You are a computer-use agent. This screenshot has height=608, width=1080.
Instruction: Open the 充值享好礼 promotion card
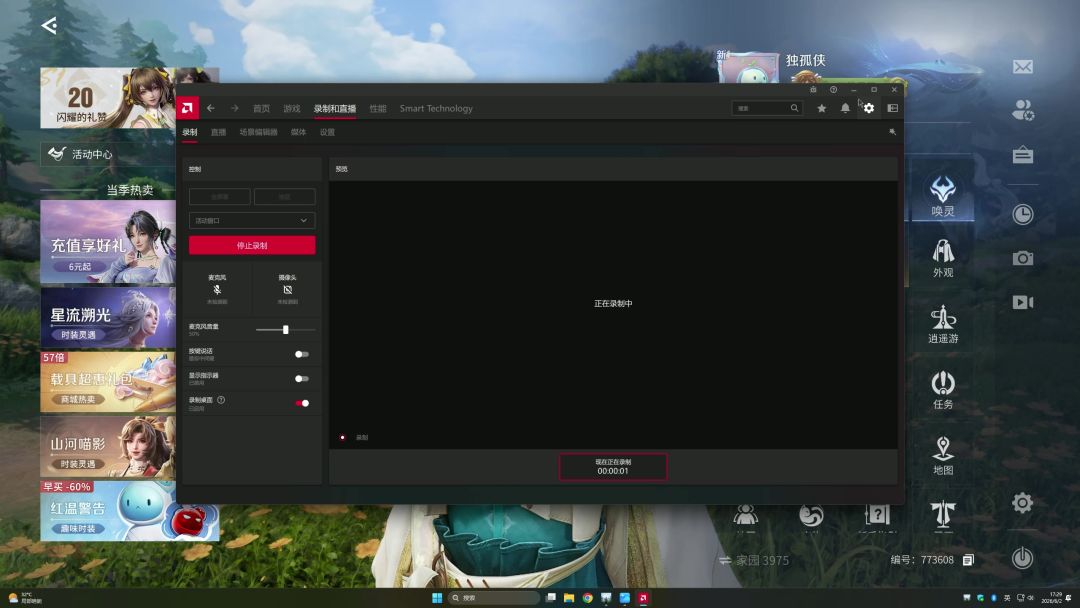point(108,242)
